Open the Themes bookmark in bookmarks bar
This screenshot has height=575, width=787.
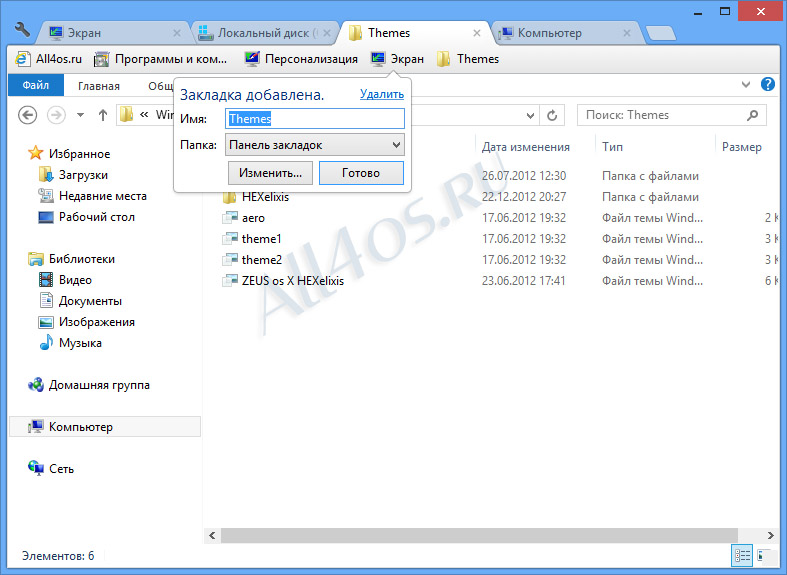click(x=468, y=59)
